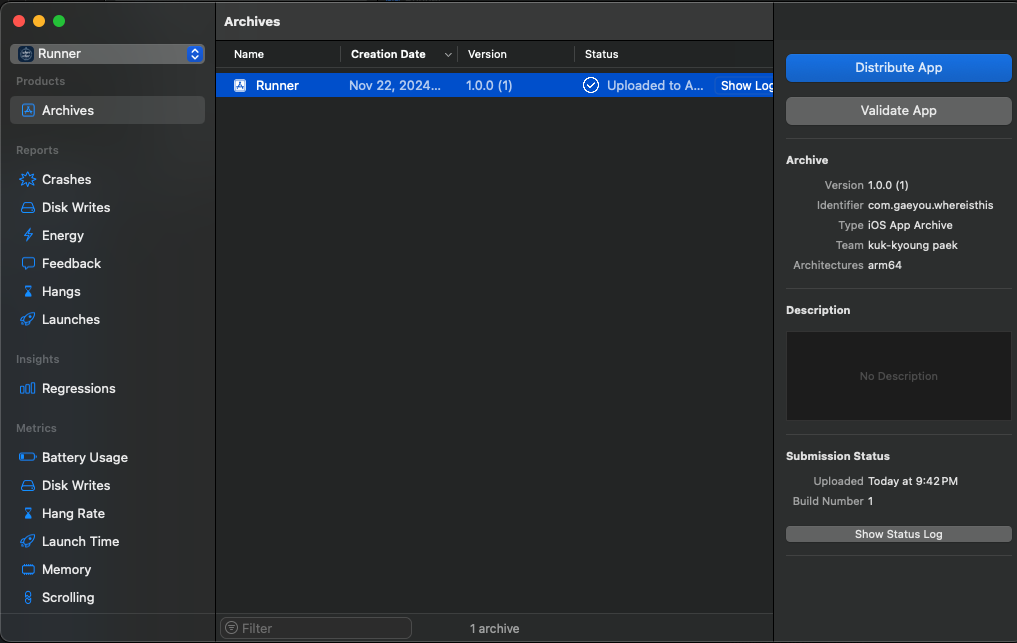Image resolution: width=1017 pixels, height=643 pixels.
Task: Click the Memory chip icon
Action: [x=28, y=570]
